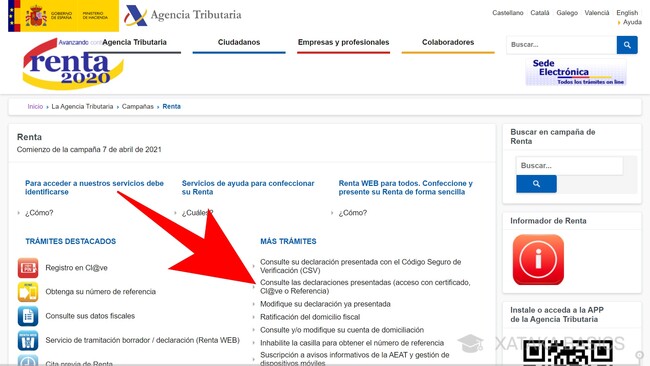Open Suscripción a avisos informativos de la AEAT
Image resolution: width=650 pixels, height=366 pixels.
click(x=354, y=359)
